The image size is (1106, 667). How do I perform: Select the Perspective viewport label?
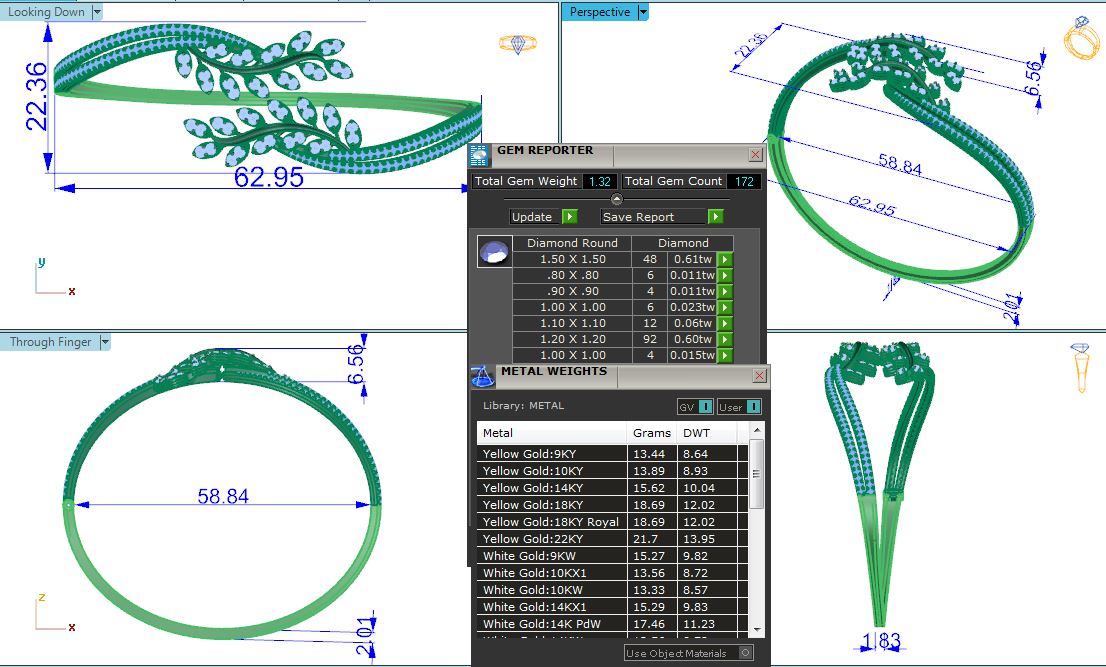(600, 12)
